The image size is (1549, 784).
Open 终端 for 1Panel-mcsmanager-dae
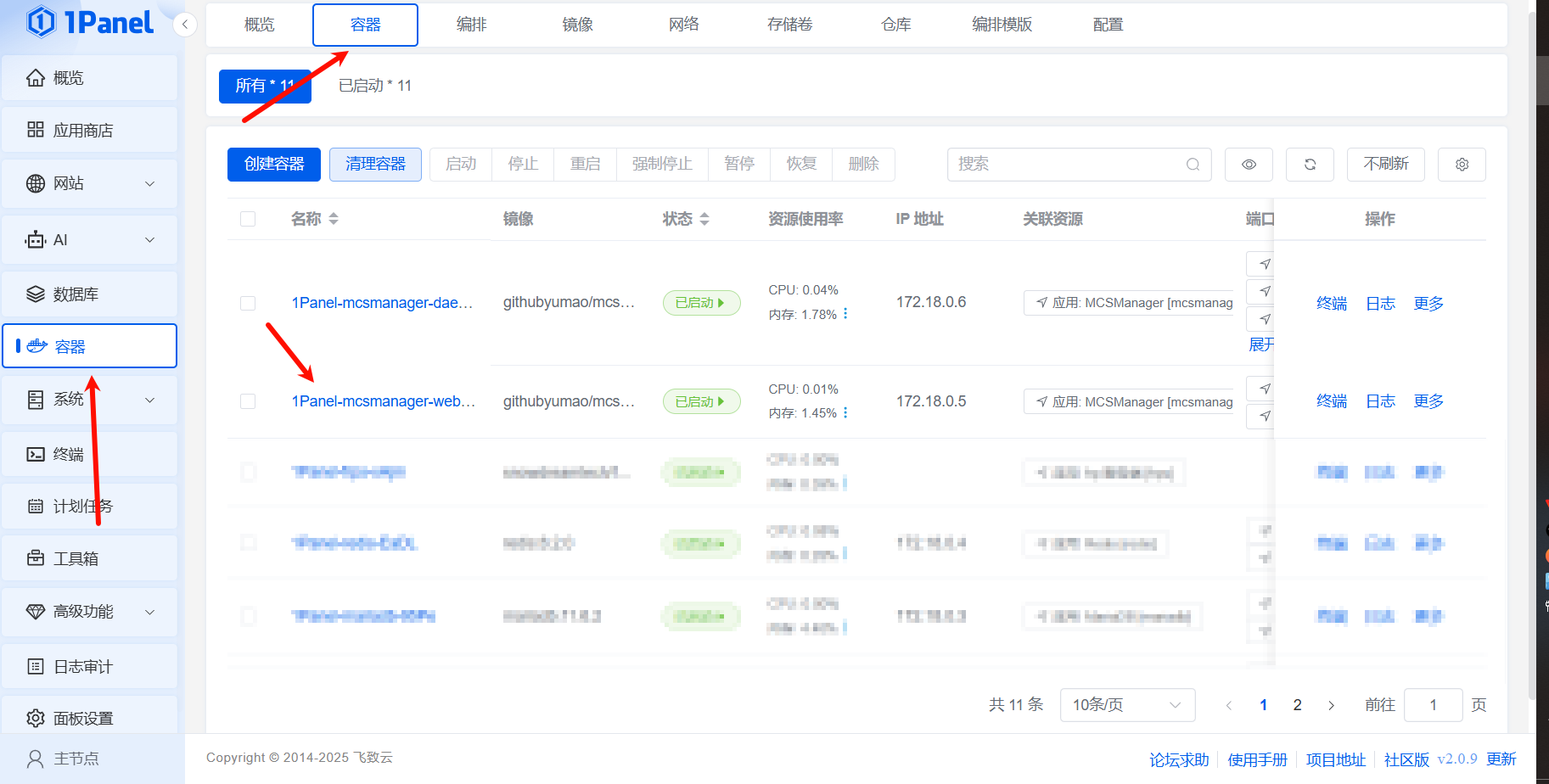tap(1332, 303)
